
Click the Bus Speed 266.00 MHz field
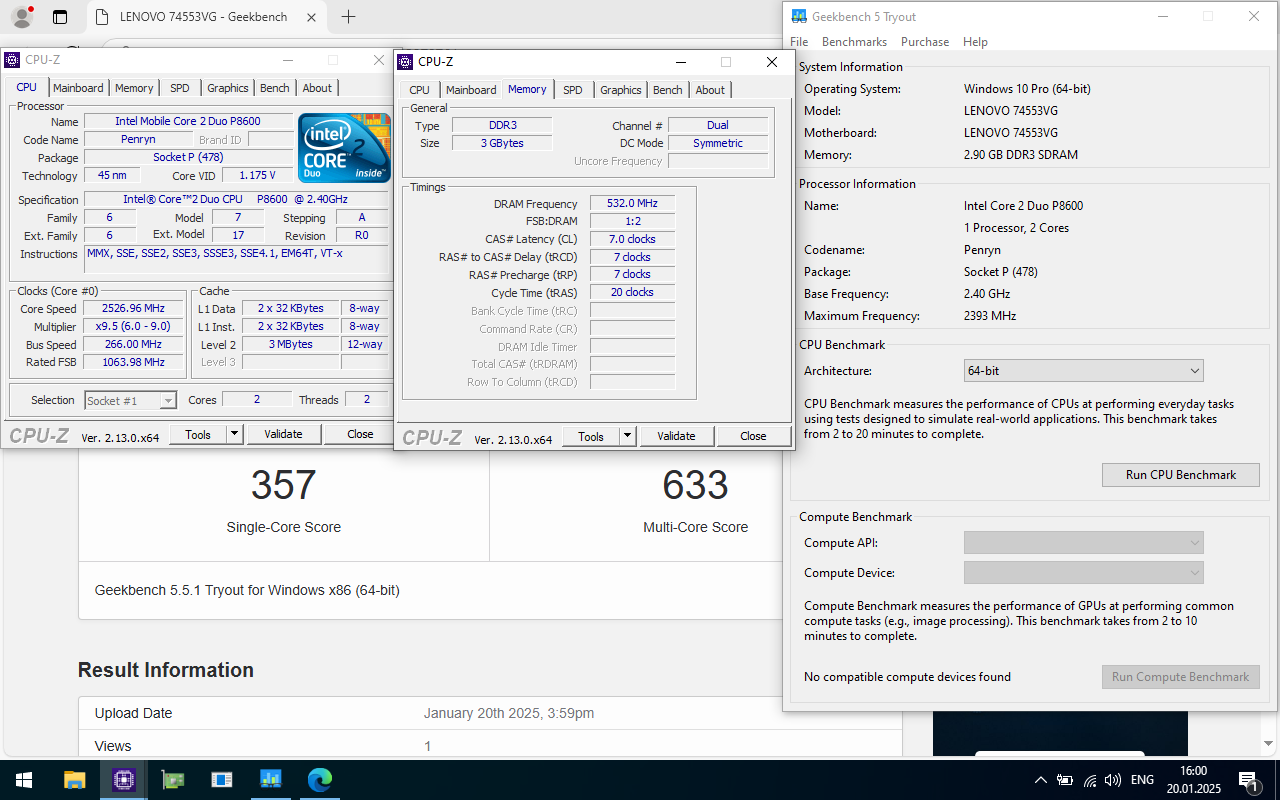pyautogui.click(x=133, y=344)
